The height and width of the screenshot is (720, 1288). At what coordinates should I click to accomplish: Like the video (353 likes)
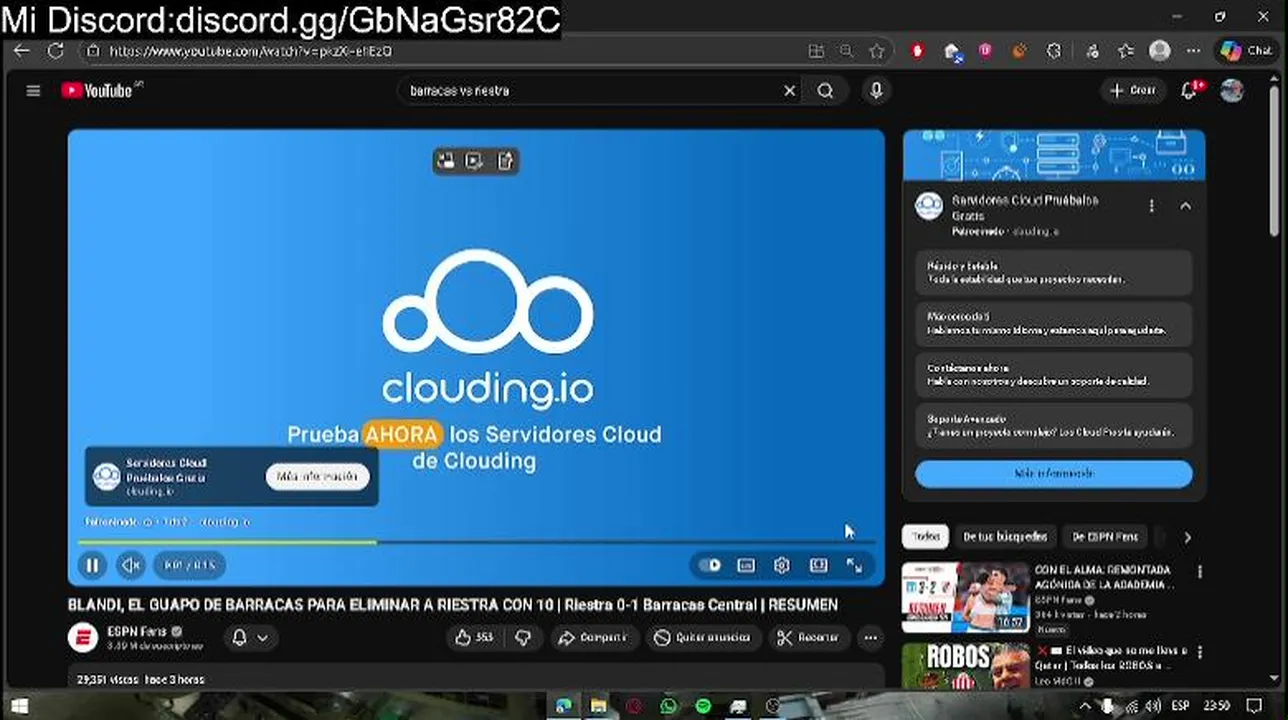click(x=476, y=638)
